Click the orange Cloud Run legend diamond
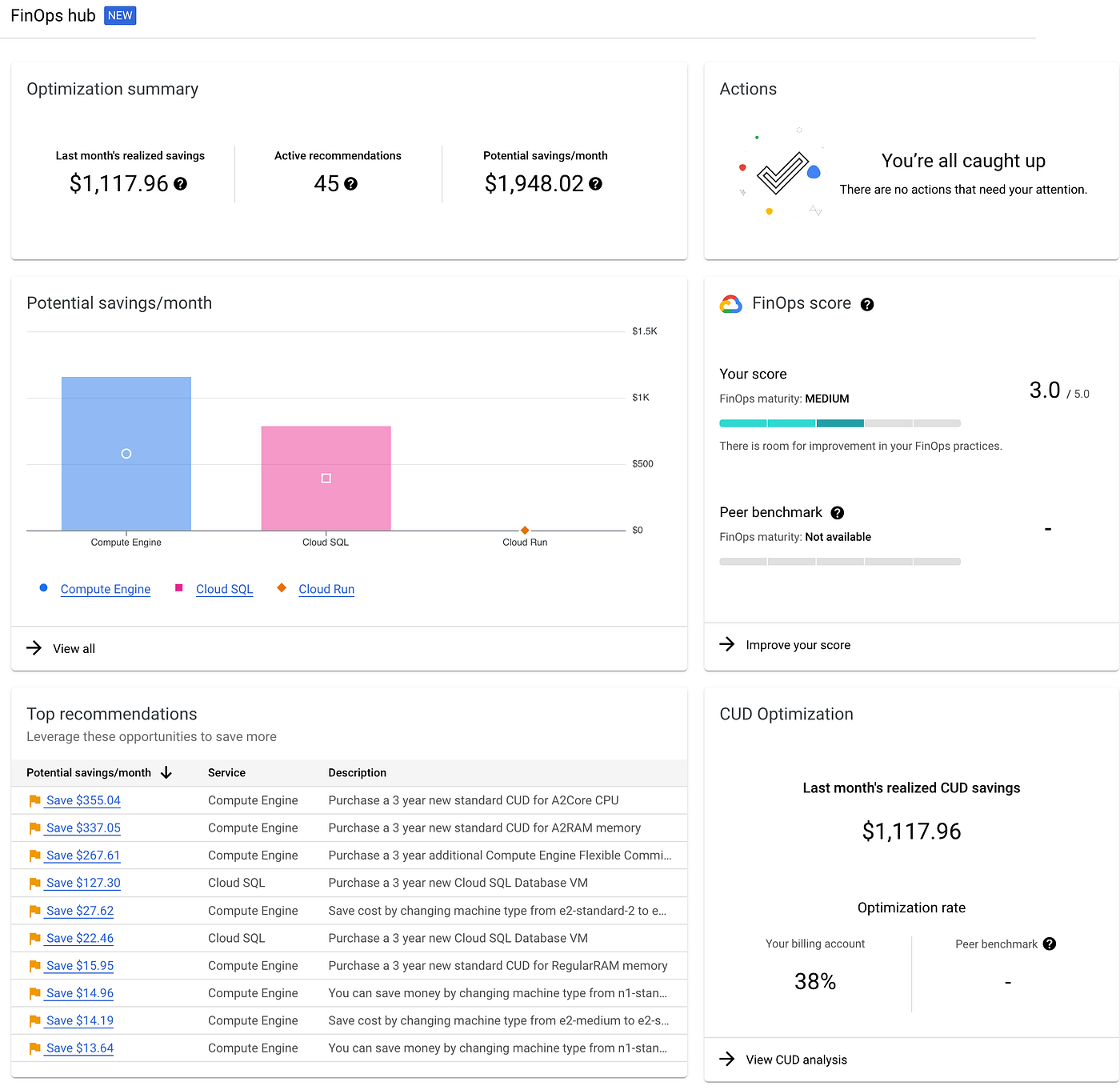1120x1090 pixels. 282,588
